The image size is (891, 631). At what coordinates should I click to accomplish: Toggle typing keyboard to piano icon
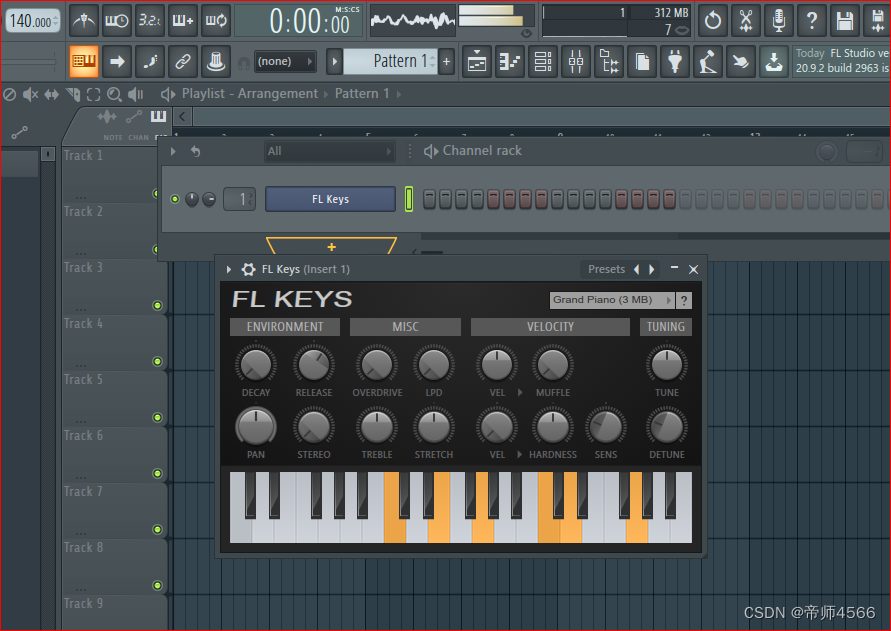pos(84,61)
